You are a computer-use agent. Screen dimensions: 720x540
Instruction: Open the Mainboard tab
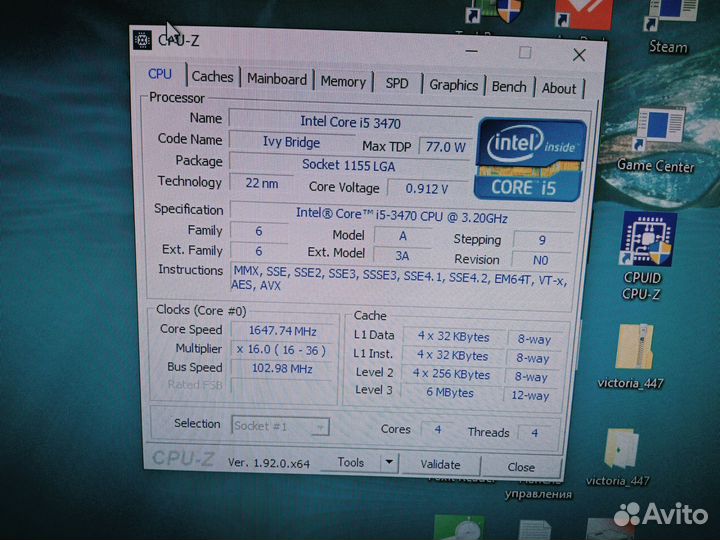tap(277, 79)
